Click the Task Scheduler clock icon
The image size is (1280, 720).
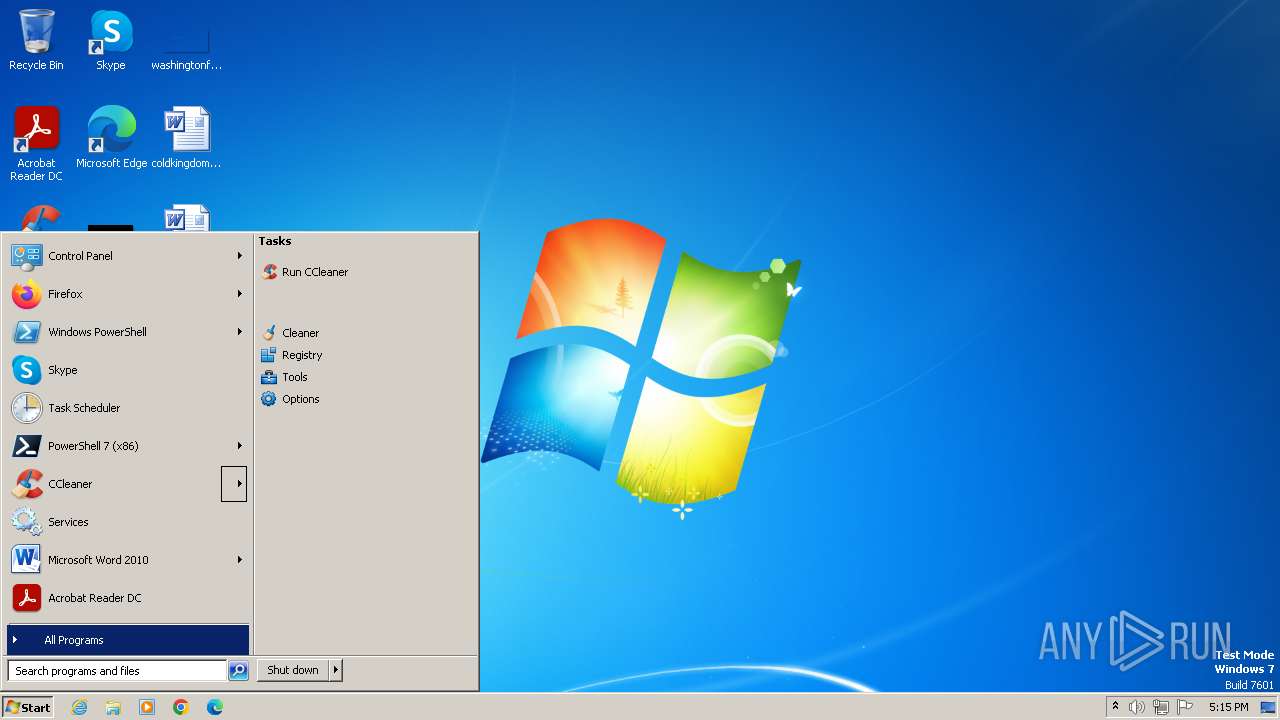coord(27,408)
